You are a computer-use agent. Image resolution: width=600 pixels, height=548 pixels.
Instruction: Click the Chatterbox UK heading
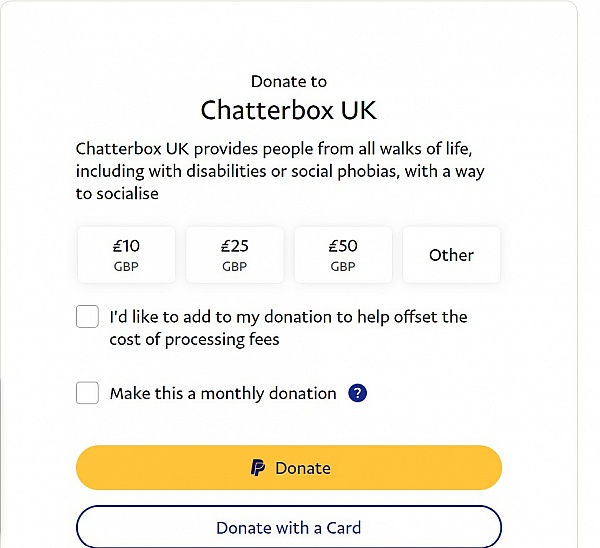click(x=289, y=110)
